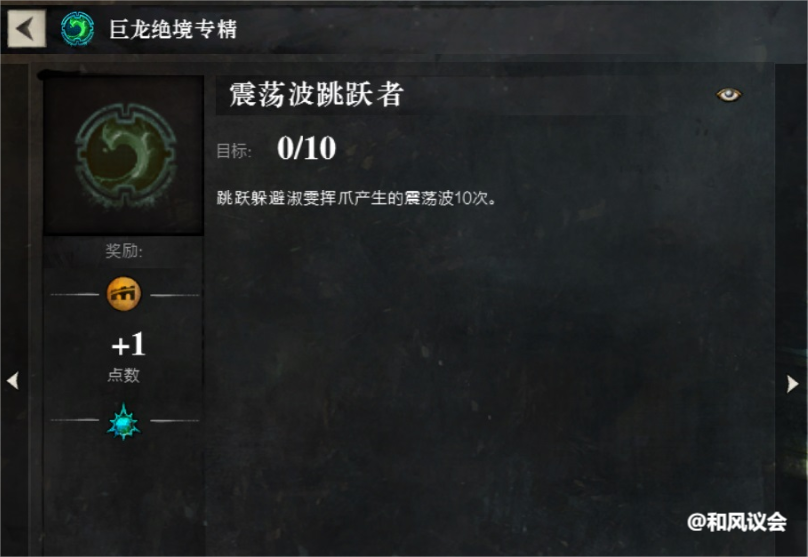Click the orange achievement points arch icon

[x=124, y=294]
